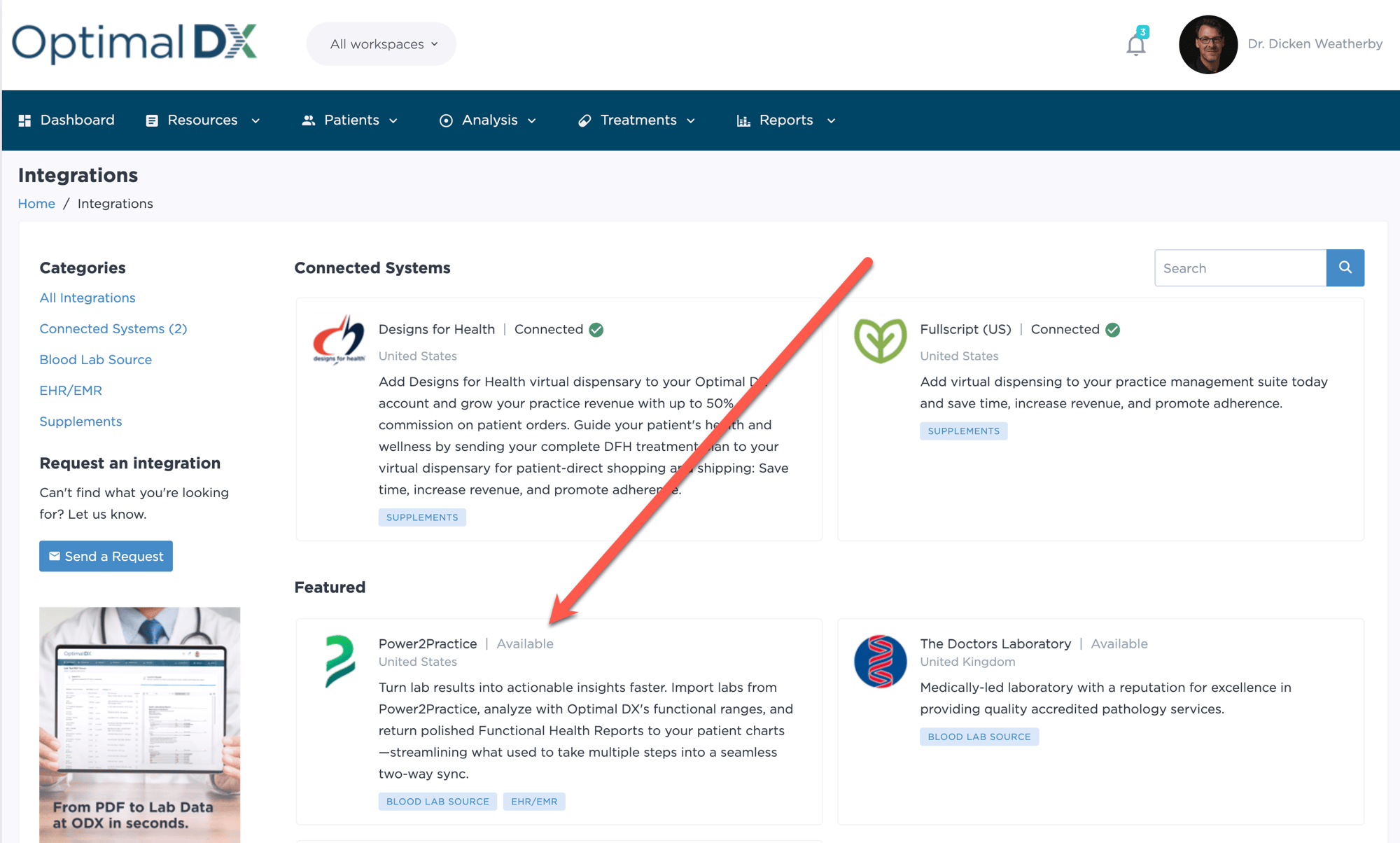Click the Patients people icon
The height and width of the screenshot is (843, 1400).
(x=308, y=120)
